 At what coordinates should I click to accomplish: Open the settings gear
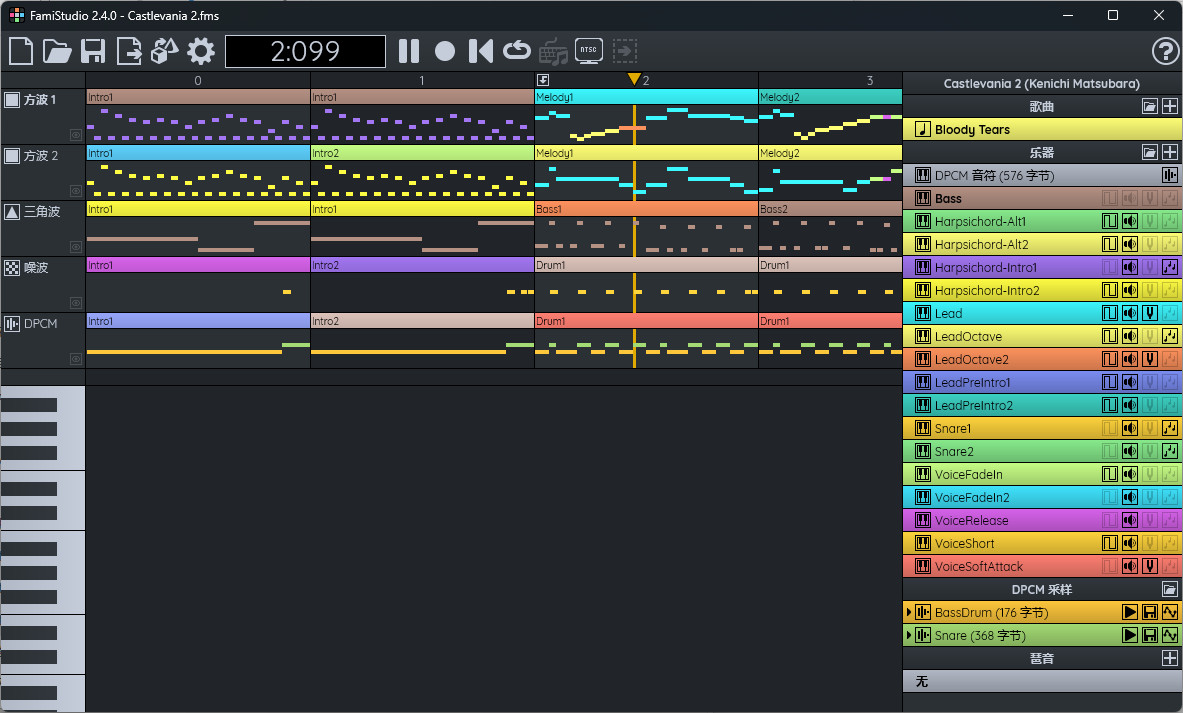[x=201, y=51]
